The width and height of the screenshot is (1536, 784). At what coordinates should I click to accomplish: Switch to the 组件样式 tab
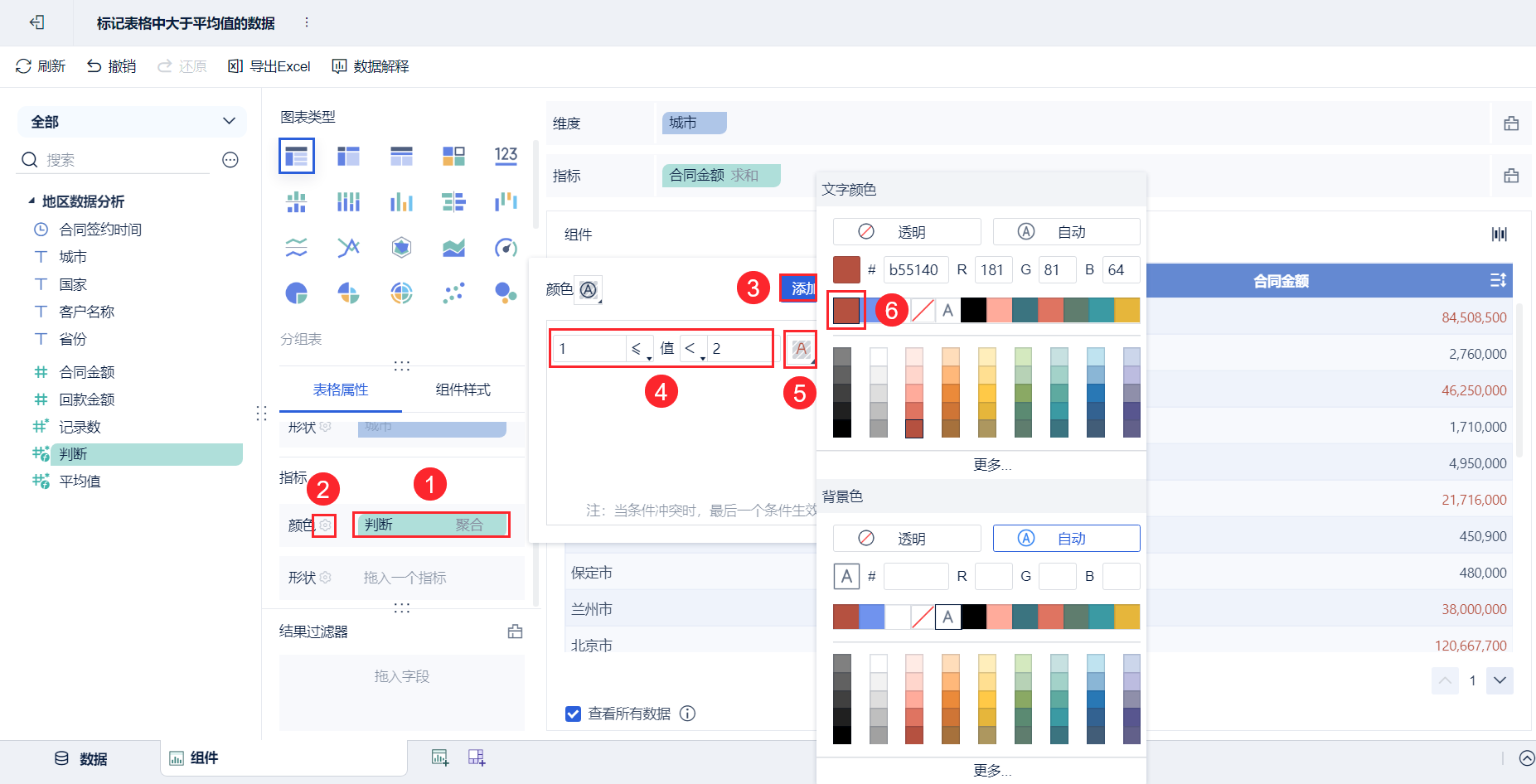[463, 390]
